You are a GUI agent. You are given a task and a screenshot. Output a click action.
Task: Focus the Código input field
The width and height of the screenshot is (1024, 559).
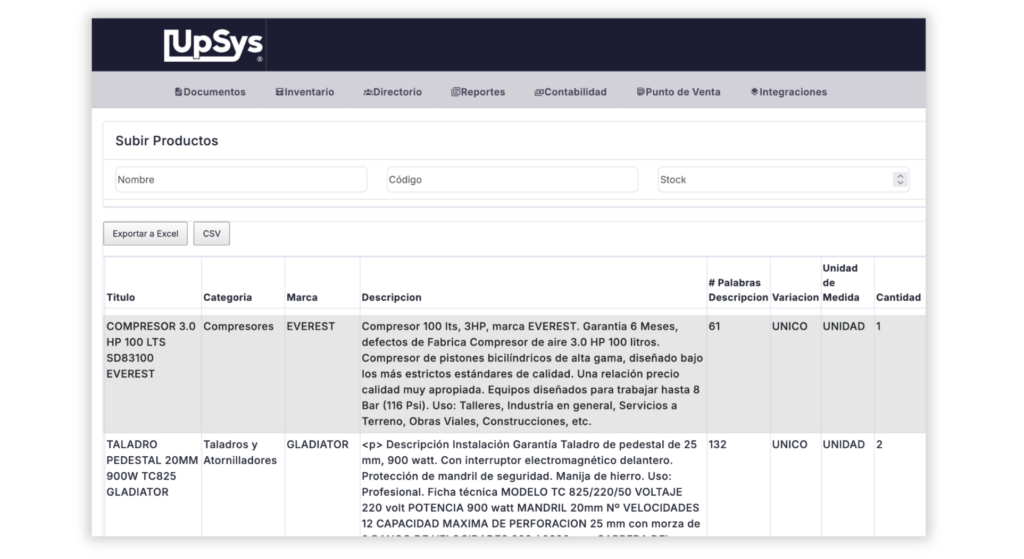click(x=512, y=180)
